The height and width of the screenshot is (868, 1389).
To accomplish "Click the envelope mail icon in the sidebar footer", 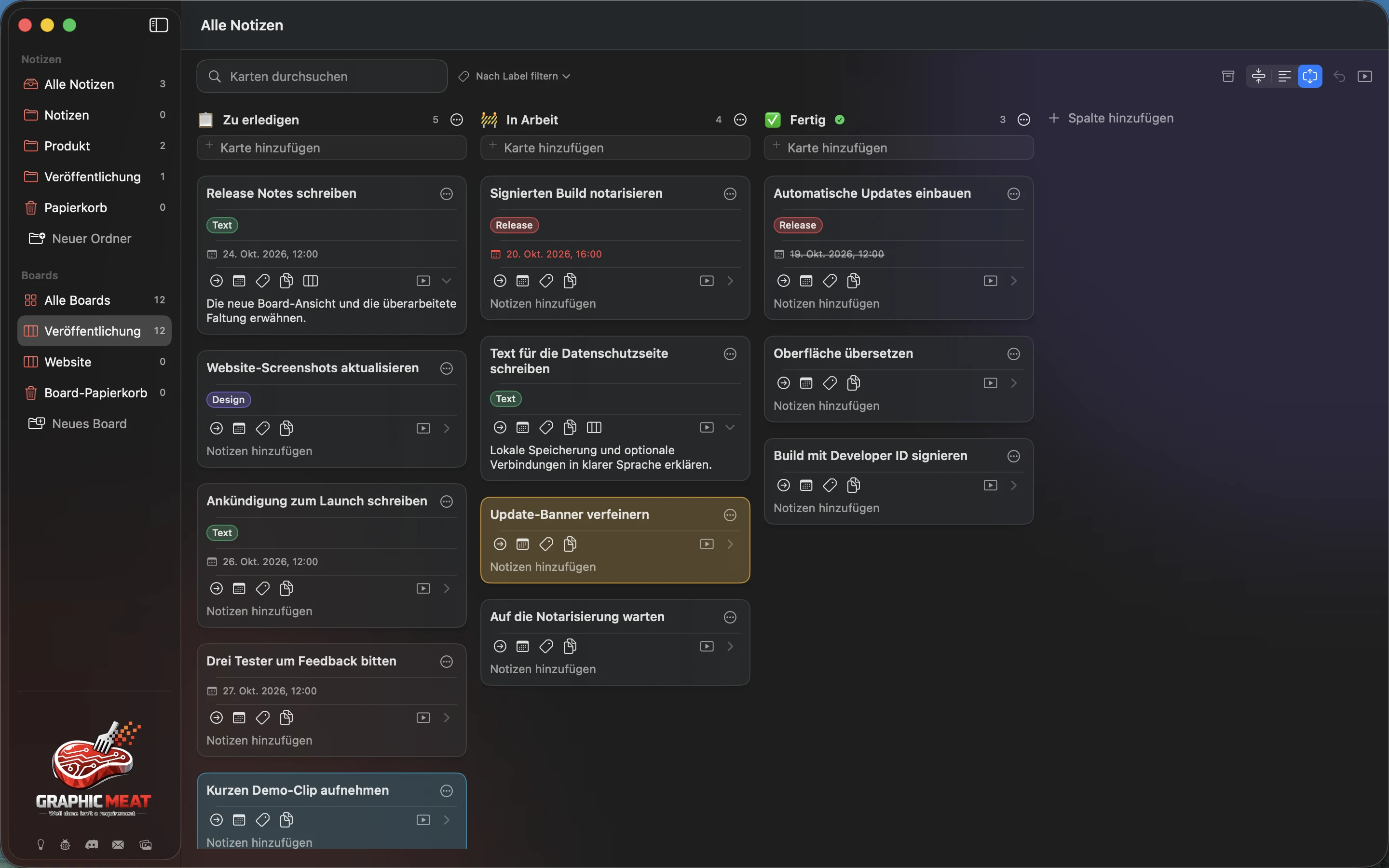I will point(118,844).
